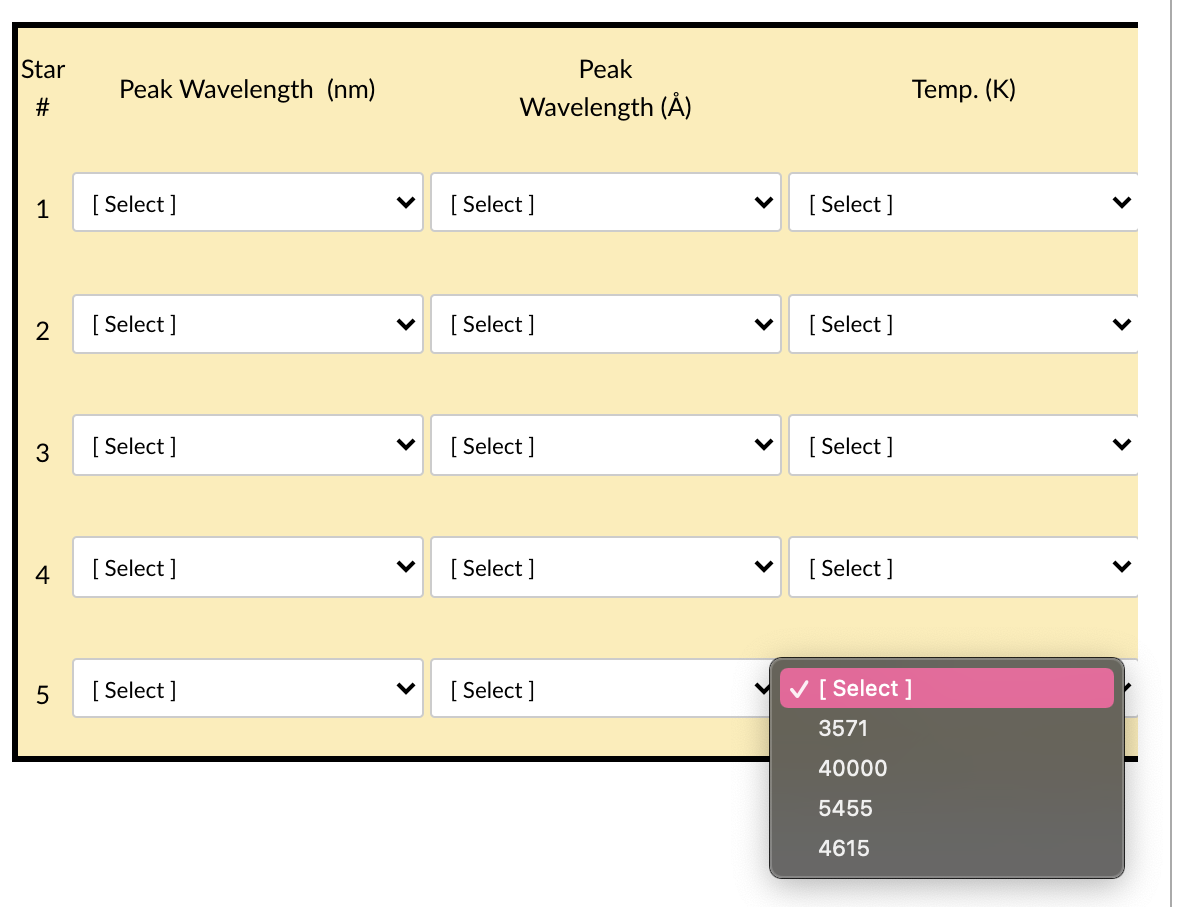Open the Peak Wavelength (nm) dropdown for Star 4
This screenshot has width=1189, height=907.
tap(247, 567)
